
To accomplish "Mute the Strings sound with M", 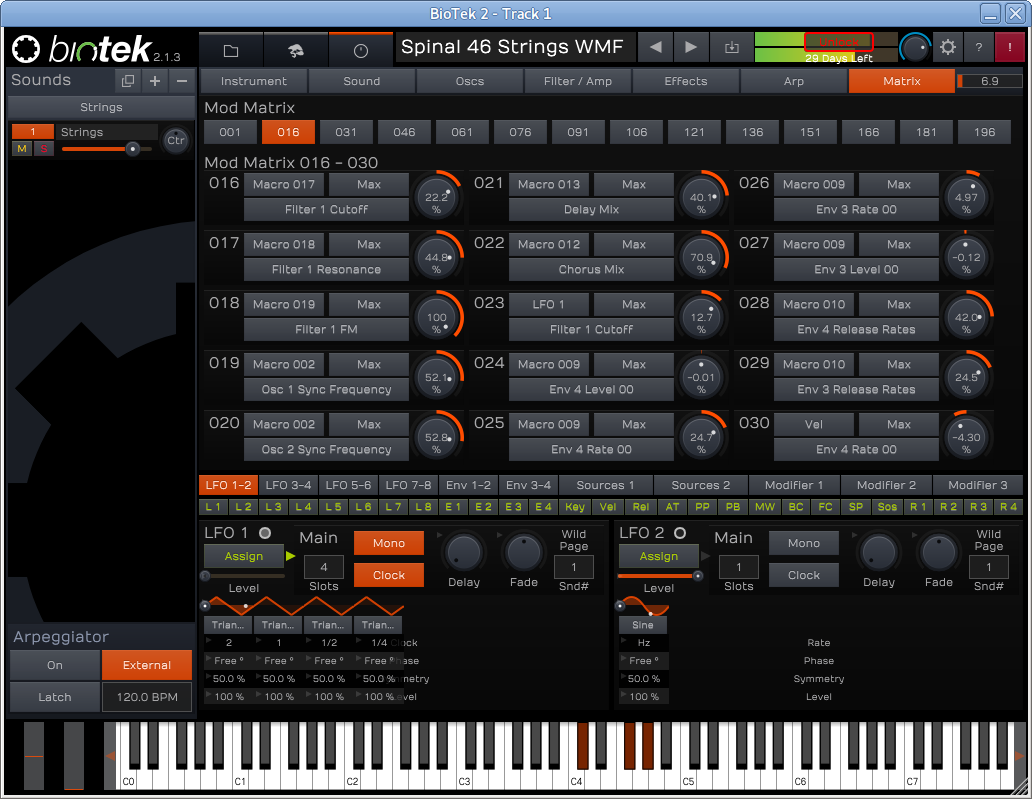I will [x=22, y=149].
